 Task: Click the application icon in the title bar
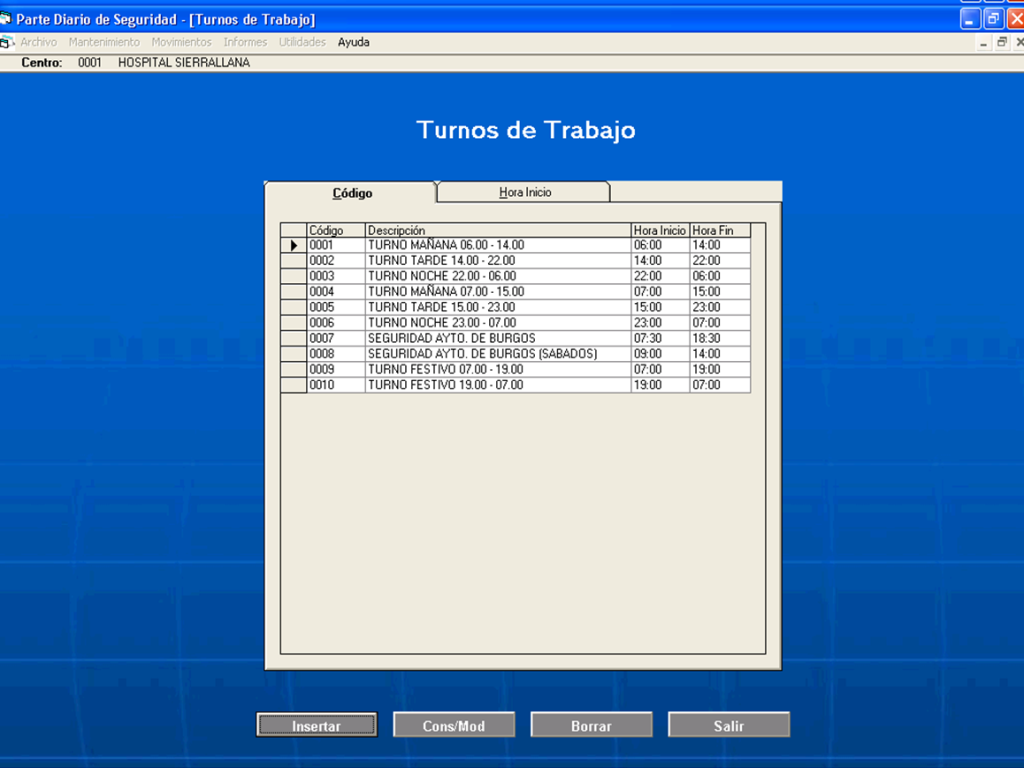point(7,20)
